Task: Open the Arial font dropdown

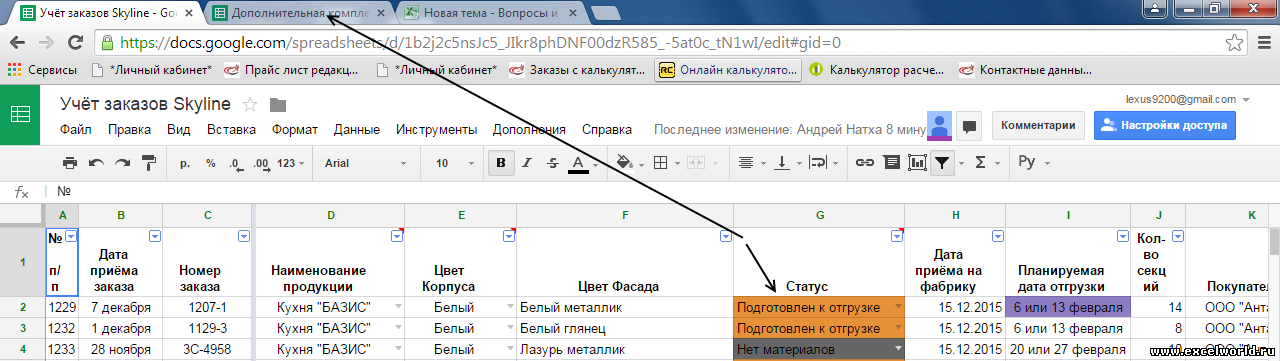Action: (x=366, y=163)
